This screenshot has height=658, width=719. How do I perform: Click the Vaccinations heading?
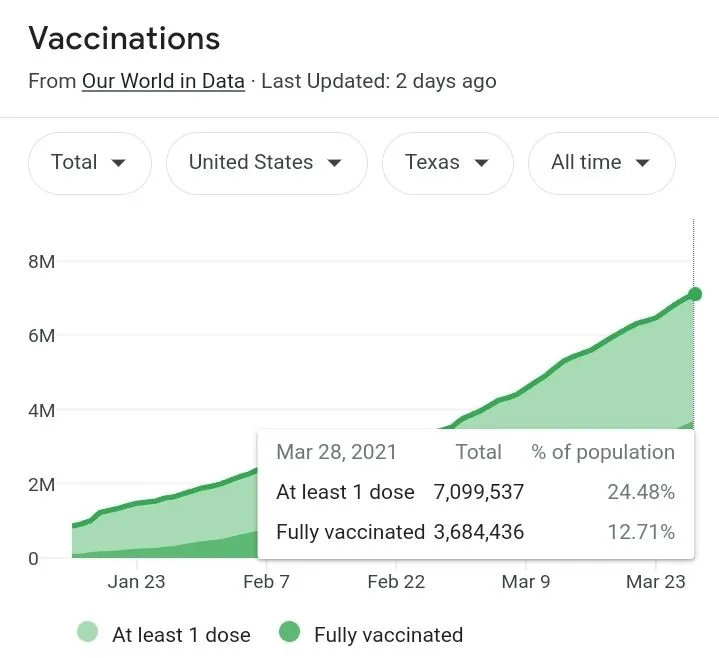[124, 39]
